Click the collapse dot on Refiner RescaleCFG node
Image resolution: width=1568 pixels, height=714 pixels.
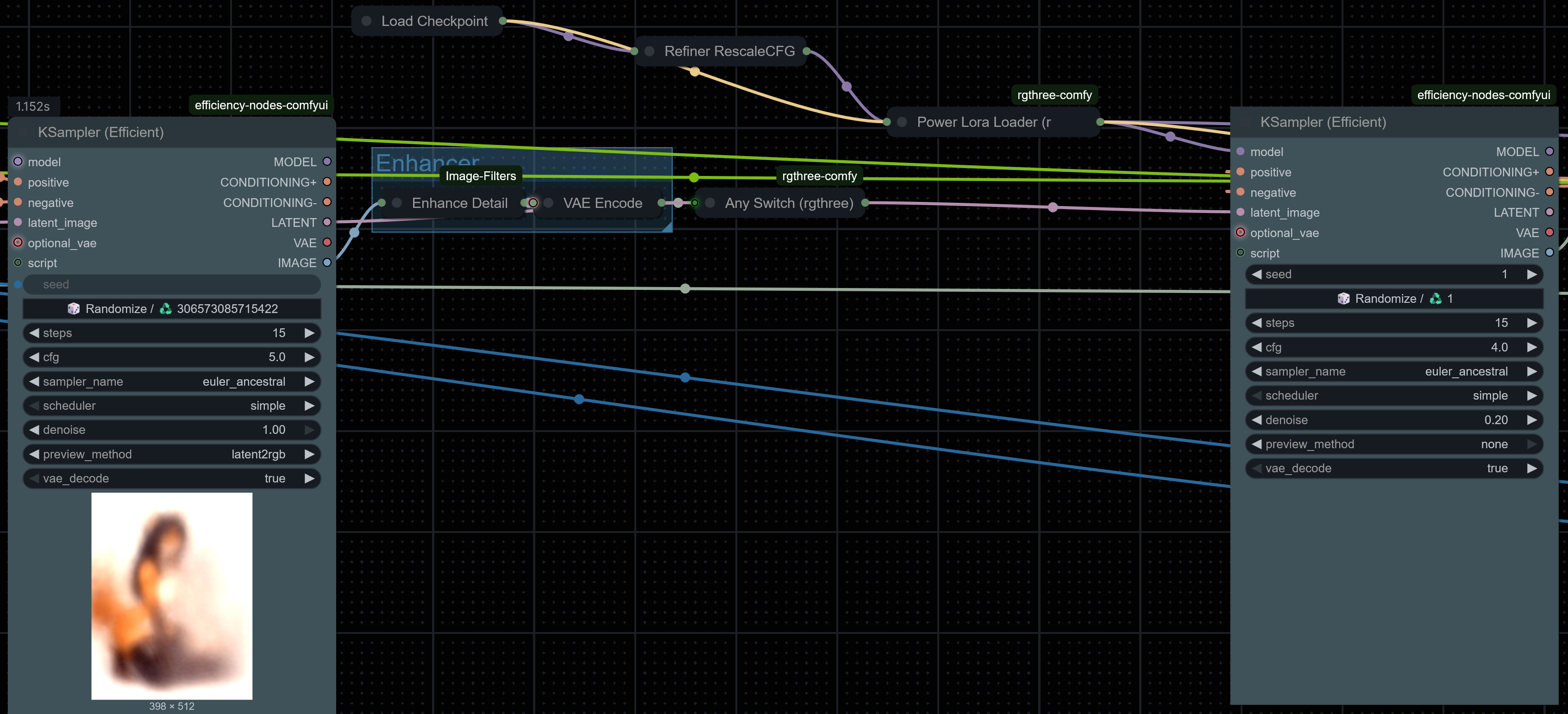pos(650,51)
